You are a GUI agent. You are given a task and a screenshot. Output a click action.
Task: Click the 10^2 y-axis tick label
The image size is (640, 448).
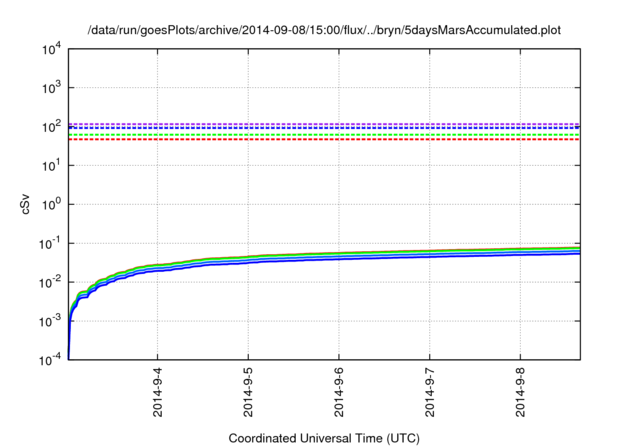(51, 127)
